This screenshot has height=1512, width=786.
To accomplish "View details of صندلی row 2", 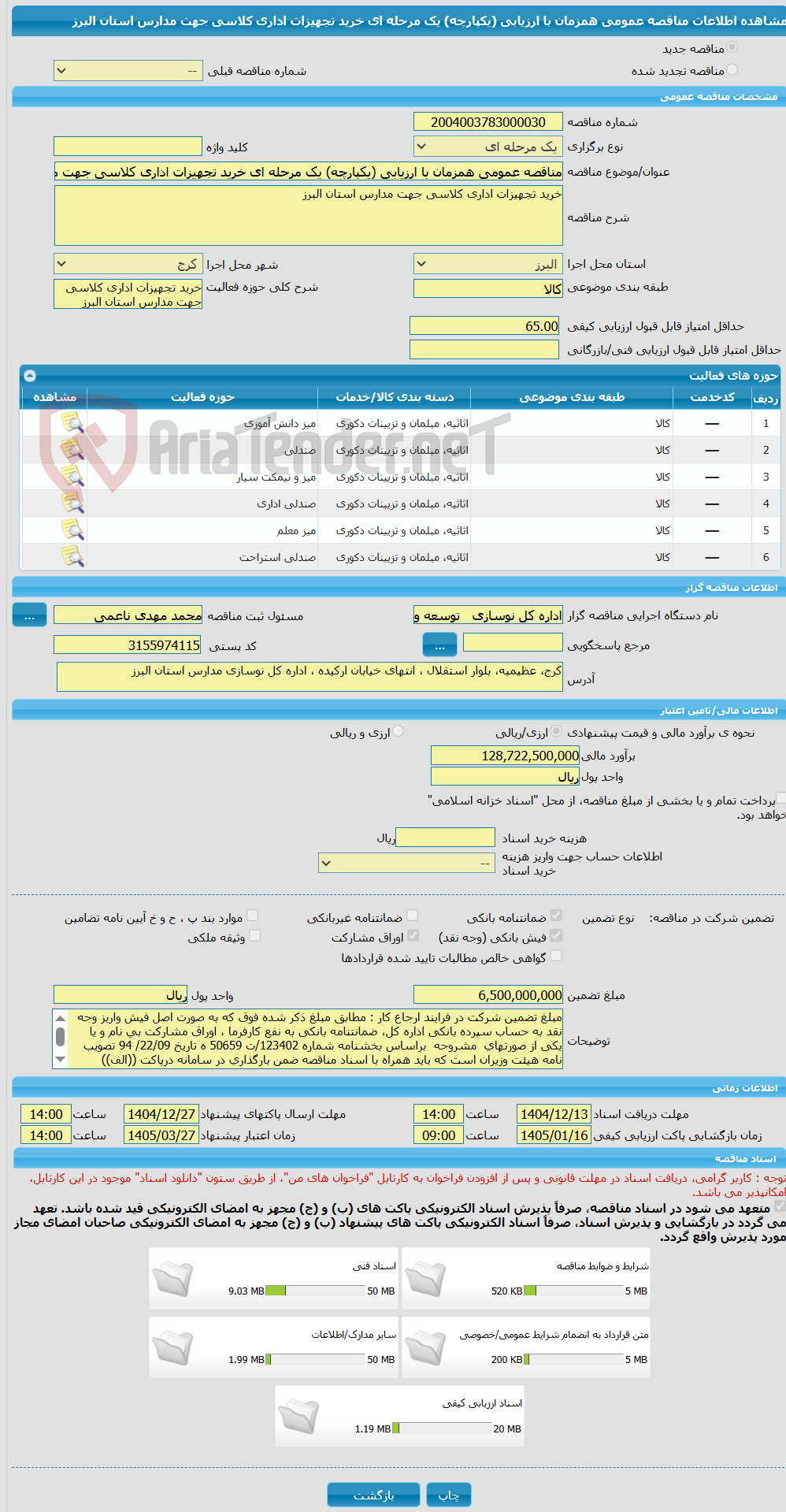I will click(72, 451).
